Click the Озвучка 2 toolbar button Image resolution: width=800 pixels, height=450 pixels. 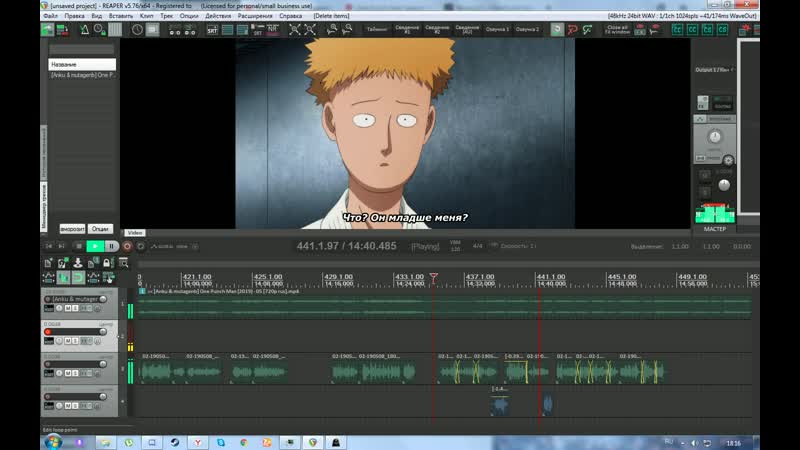click(527, 30)
